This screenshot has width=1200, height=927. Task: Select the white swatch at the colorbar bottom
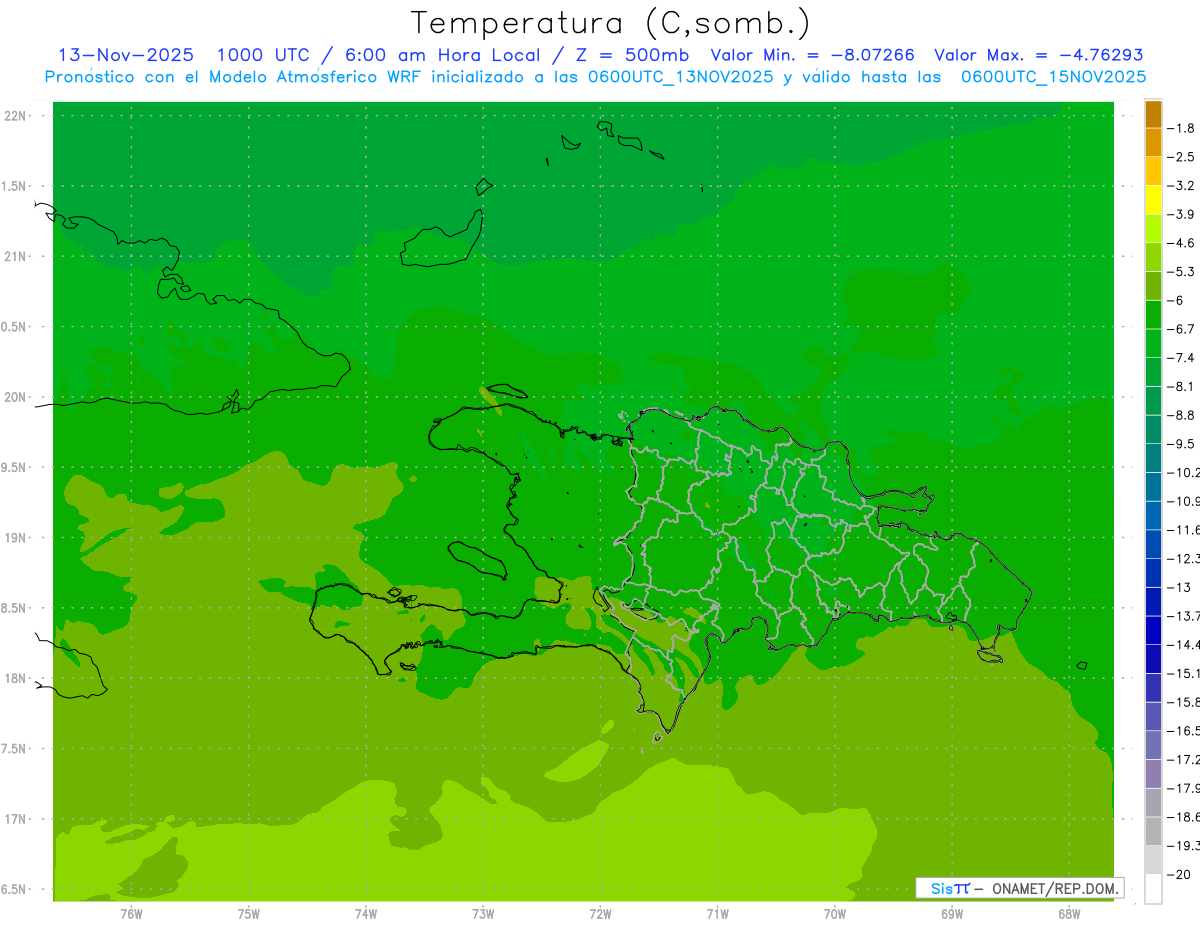[x=1153, y=889]
